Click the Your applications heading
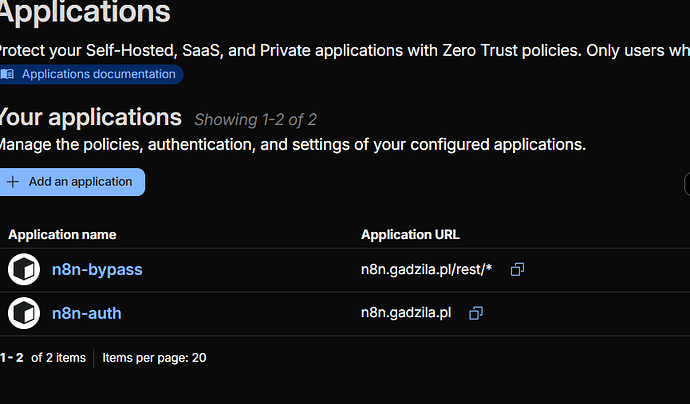The image size is (690, 404). (90, 117)
